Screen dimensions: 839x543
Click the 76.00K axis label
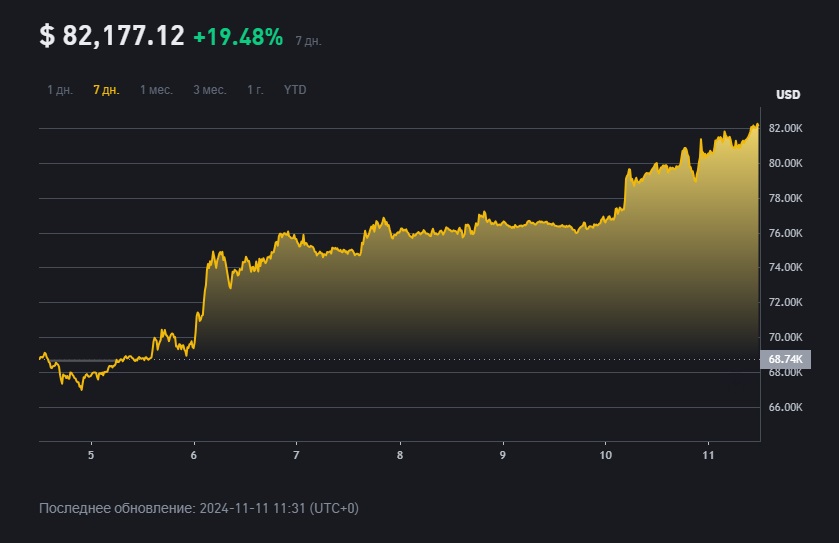tap(786, 233)
